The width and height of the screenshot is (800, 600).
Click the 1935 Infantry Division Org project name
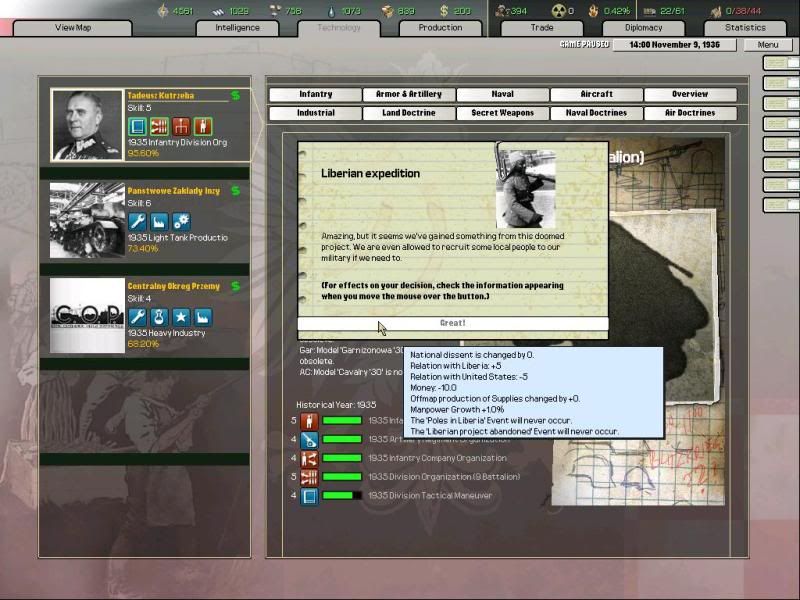(177, 142)
